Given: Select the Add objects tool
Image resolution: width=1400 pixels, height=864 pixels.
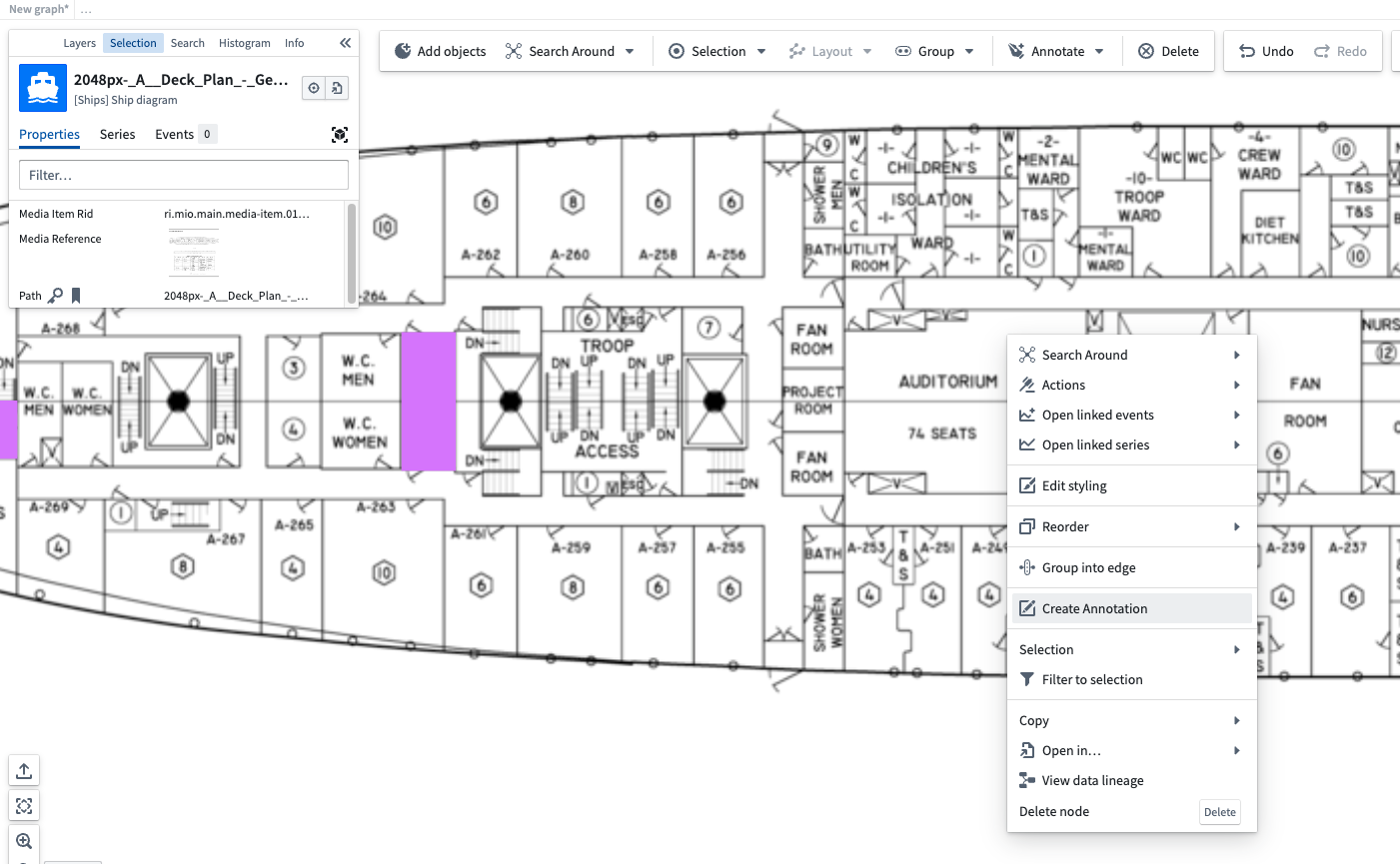Looking at the screenshot, I should tap(440, 51).
